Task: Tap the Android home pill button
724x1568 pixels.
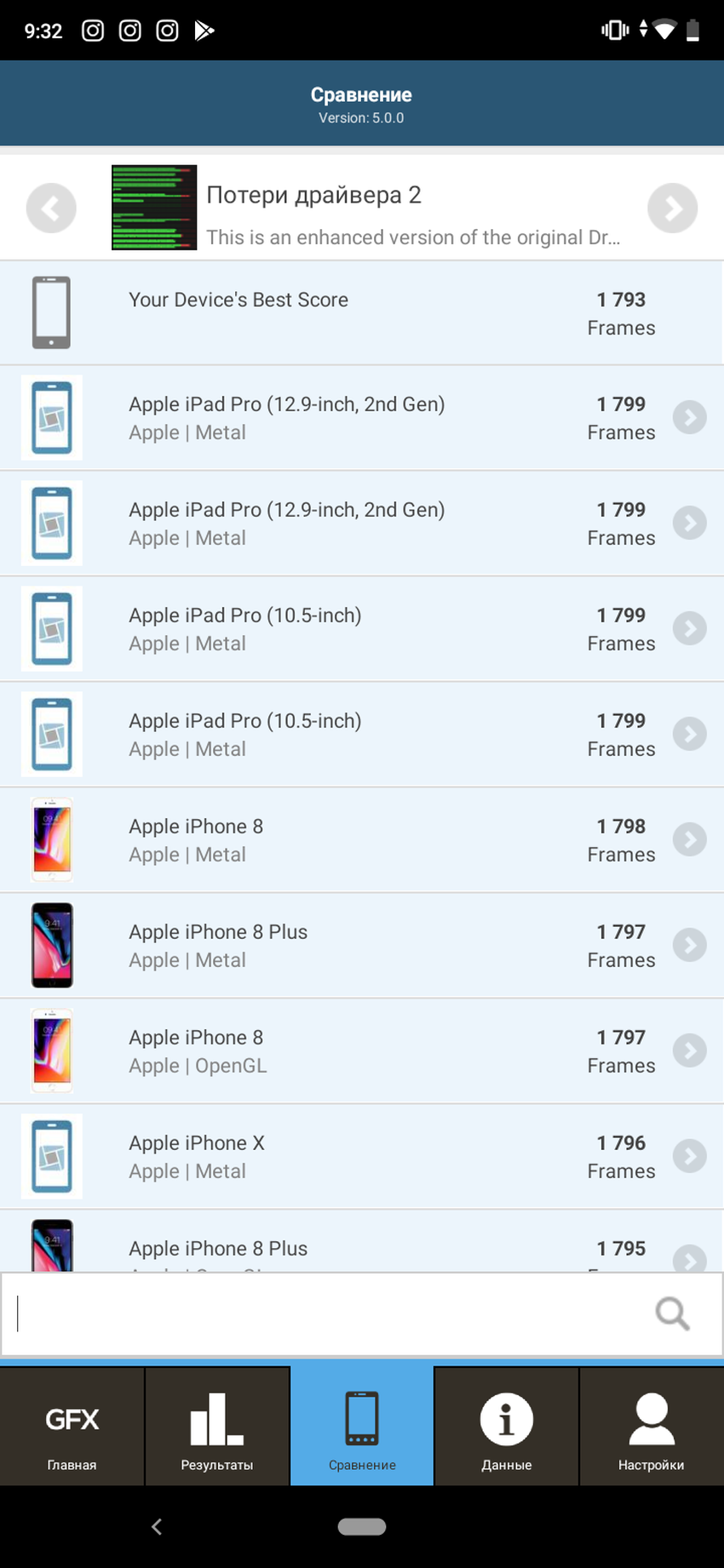Action: coord(362,1526)
